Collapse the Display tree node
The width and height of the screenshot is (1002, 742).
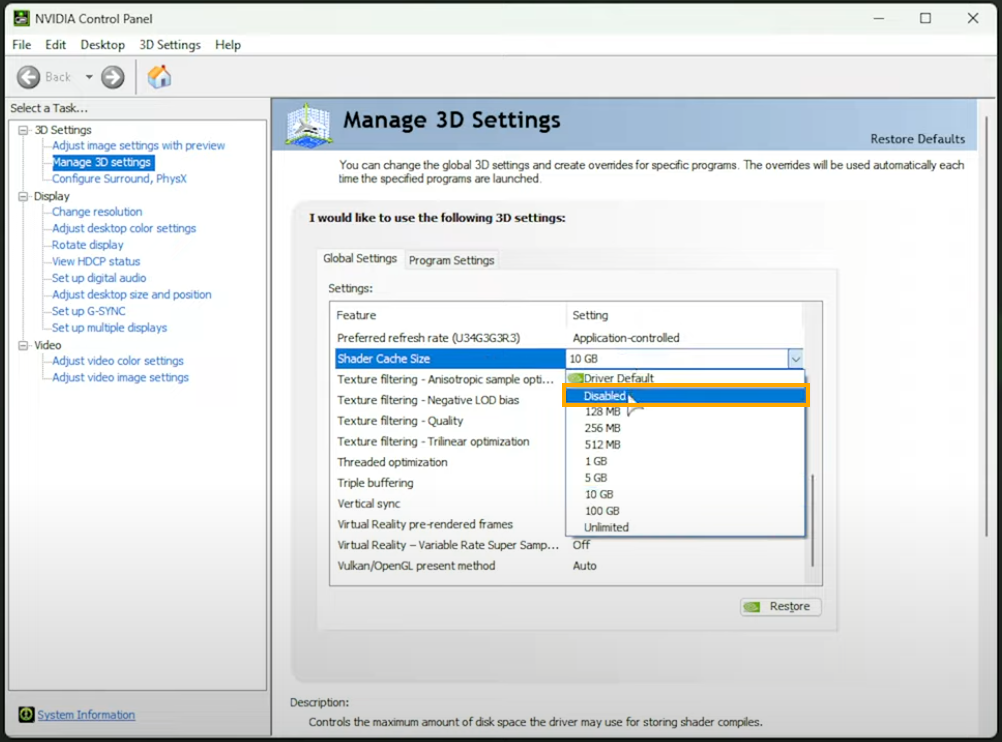[24, 196]
